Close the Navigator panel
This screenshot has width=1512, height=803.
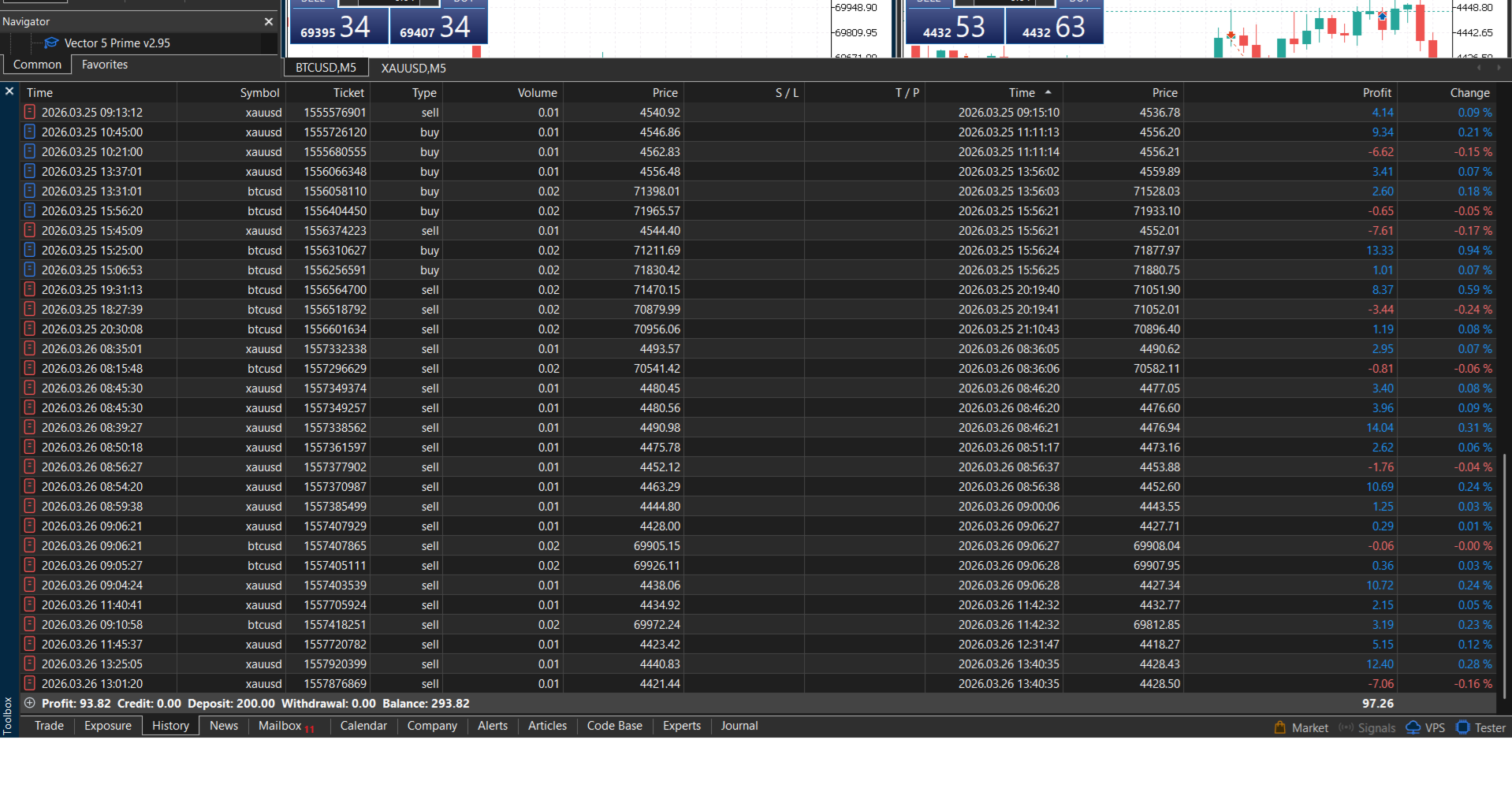pos(269,21)
